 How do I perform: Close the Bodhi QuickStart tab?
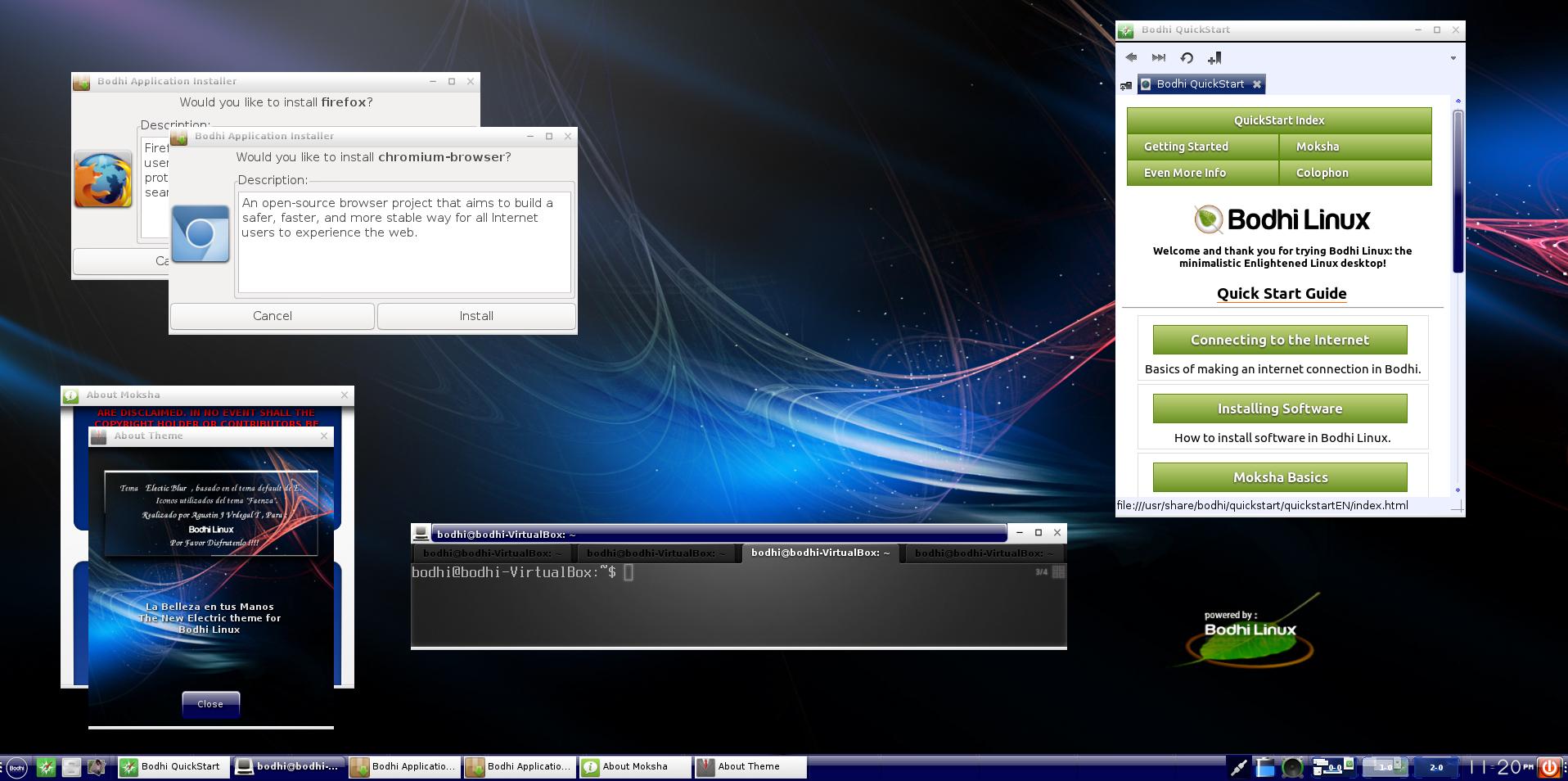click(x=1257, y=84)
